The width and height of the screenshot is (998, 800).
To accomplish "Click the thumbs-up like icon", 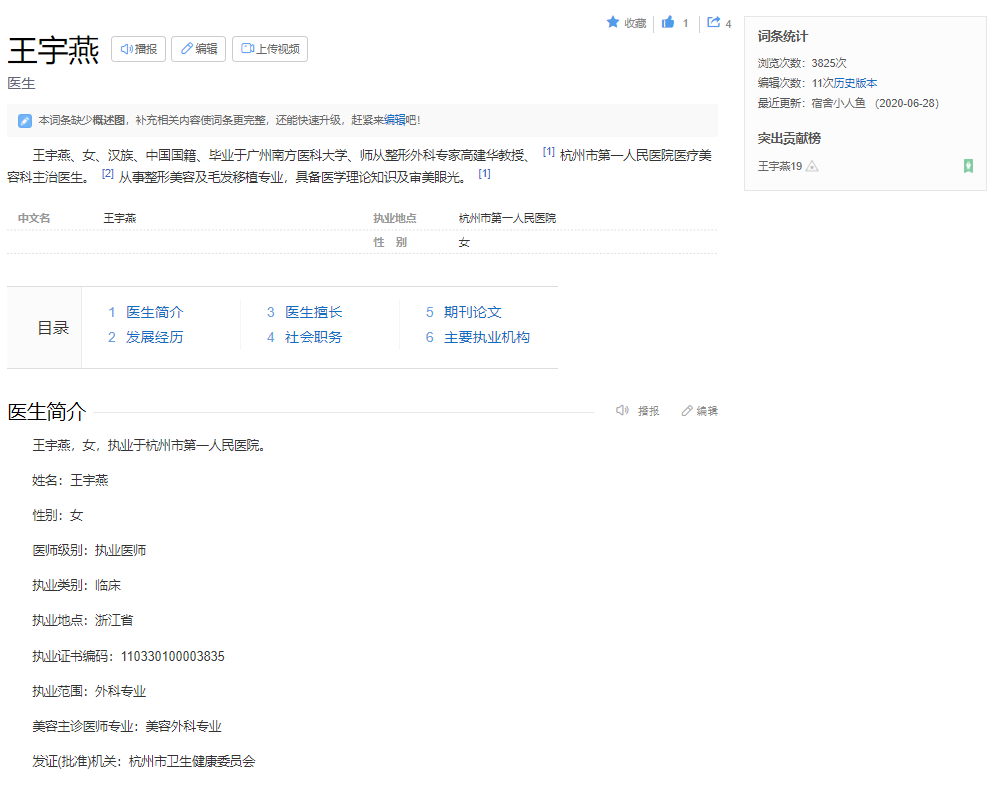I will click(x=668, y=22).
